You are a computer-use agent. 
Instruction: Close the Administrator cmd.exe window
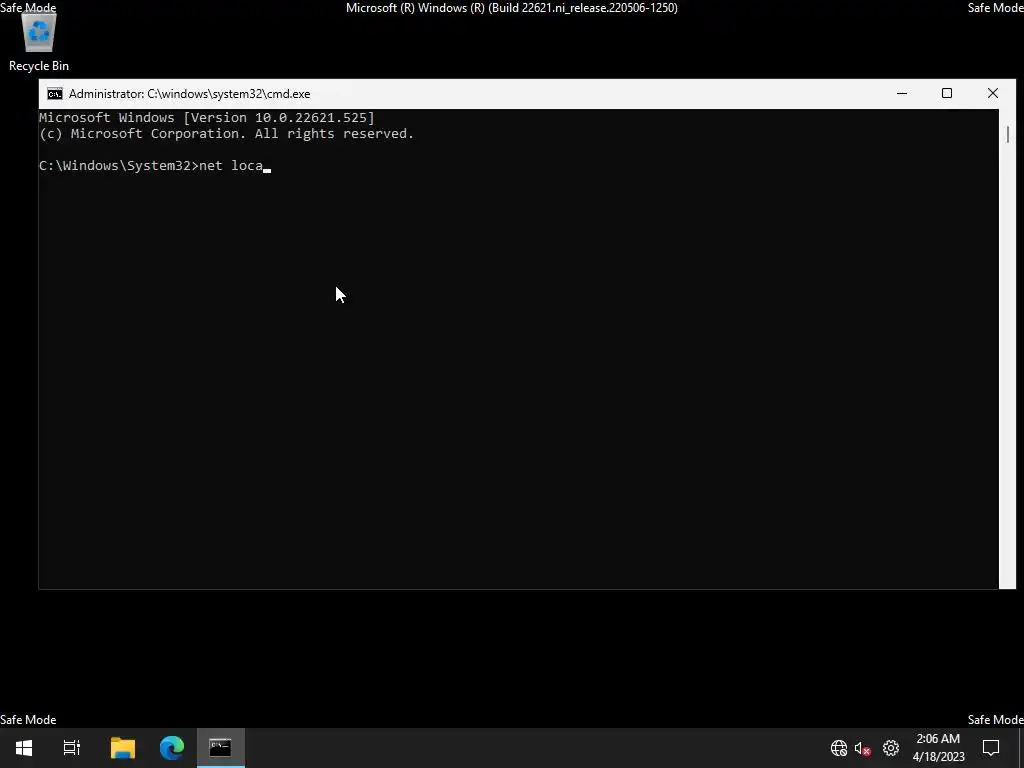click(x=993, y=94)
